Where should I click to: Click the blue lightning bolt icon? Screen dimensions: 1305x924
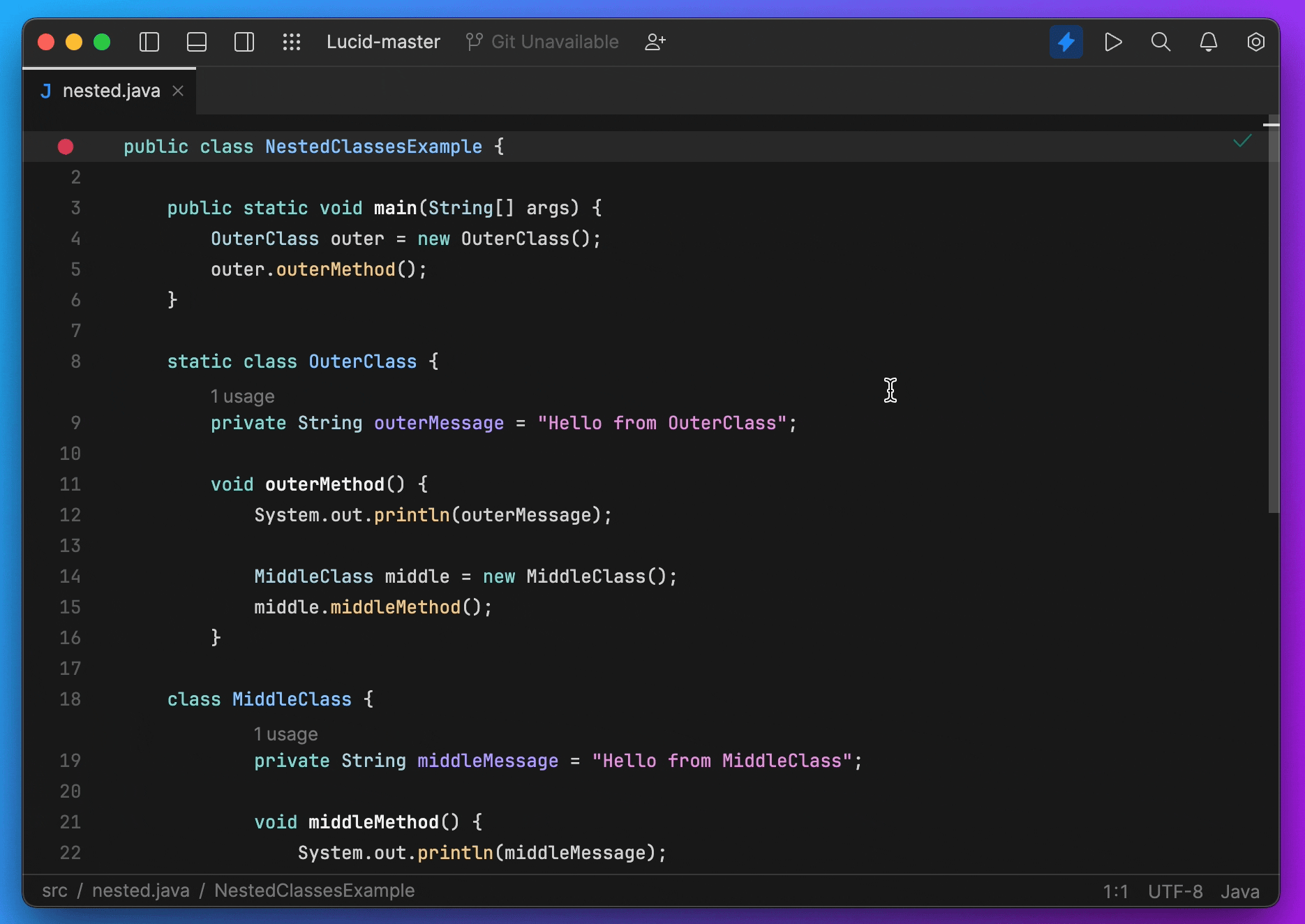[1066, 42]
